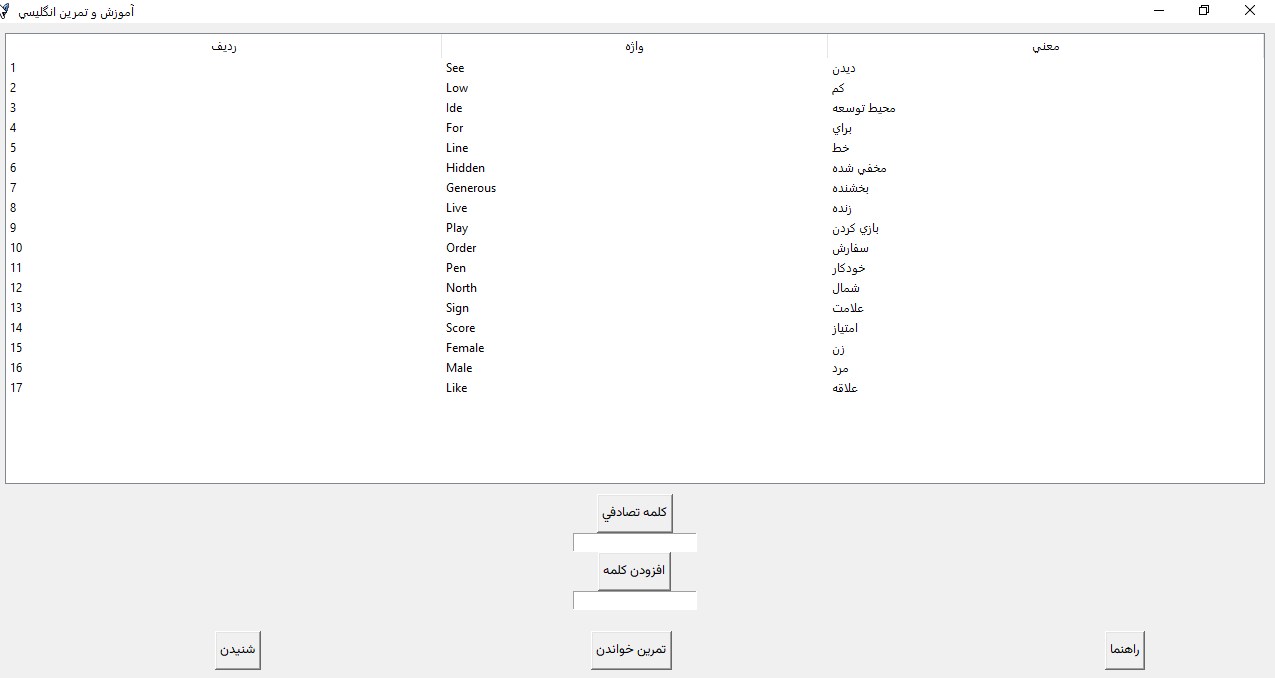Image resolution: width=1275 pixels, height=678 pixels.
Task: Click the meaning علاقه
Action: pyautogui.click(x=845, y=388)
